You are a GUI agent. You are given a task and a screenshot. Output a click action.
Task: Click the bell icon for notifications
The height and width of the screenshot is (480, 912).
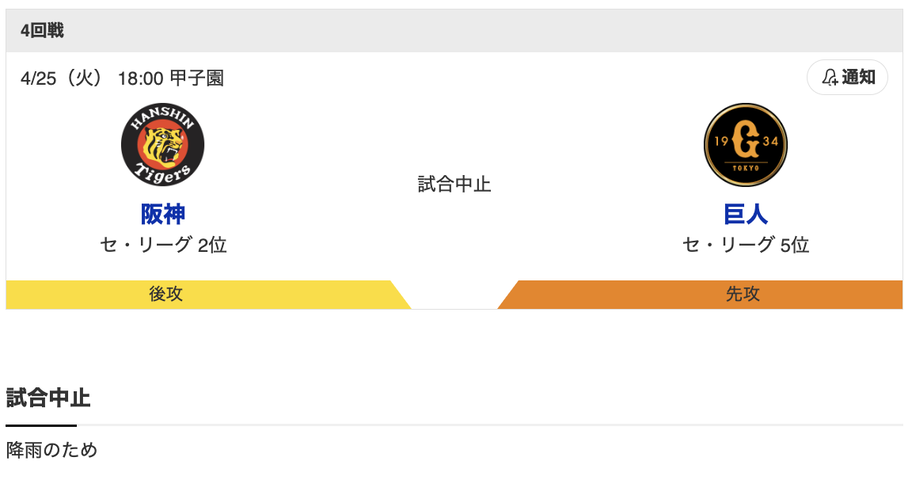pyautogui.click(x=829, y=77)
